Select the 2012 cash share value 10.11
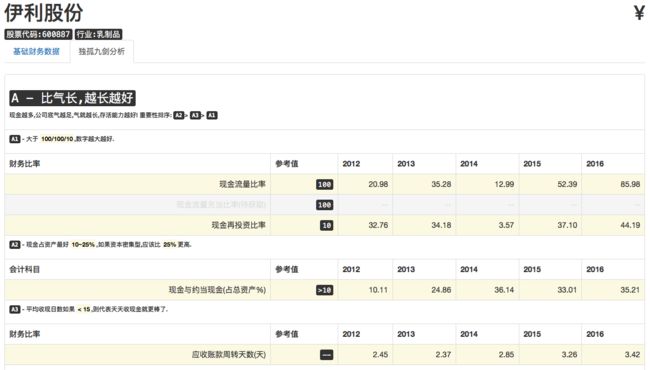 [378, 290]
